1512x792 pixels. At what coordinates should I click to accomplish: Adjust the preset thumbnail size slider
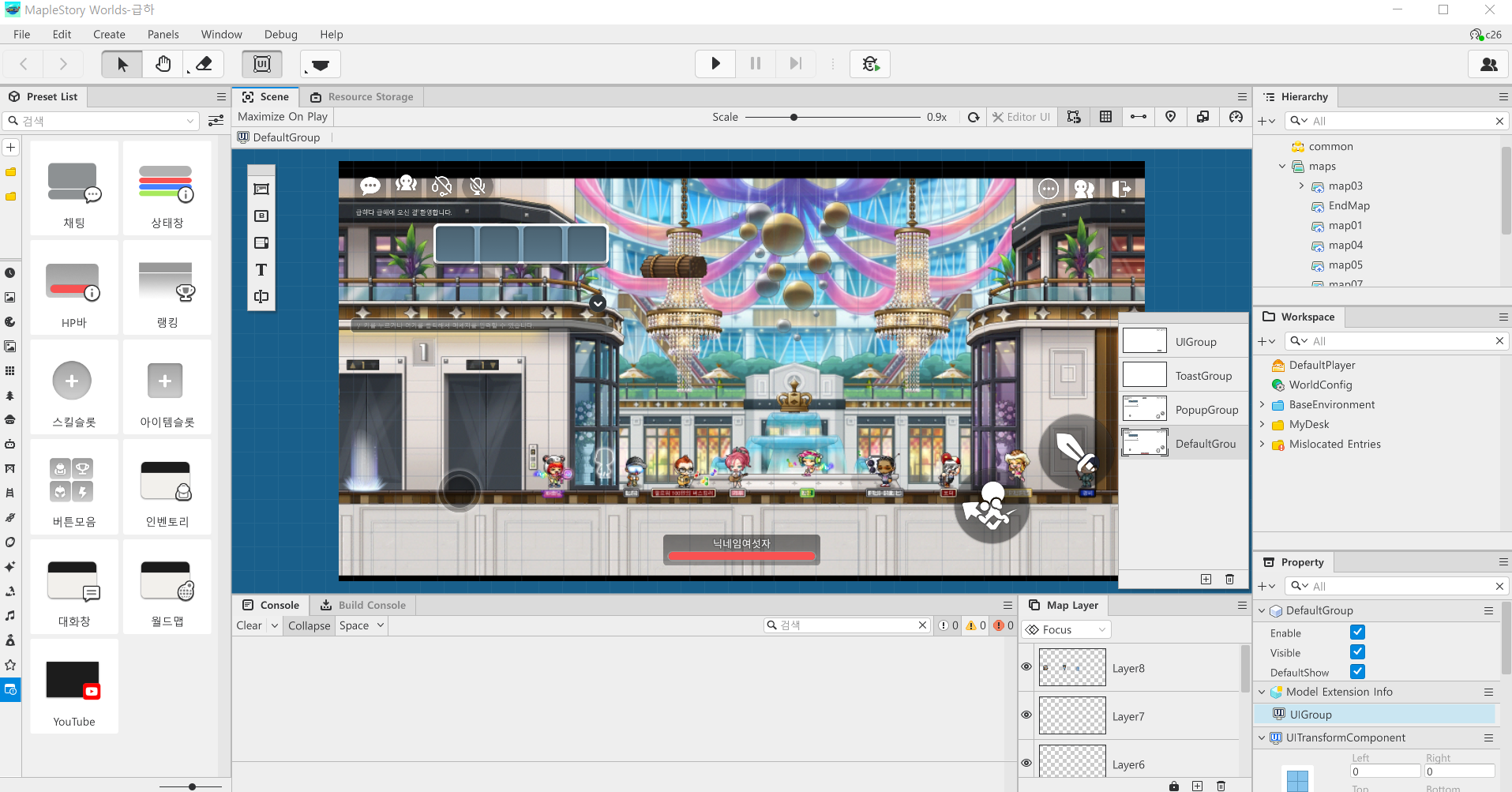click(x=192, y=786)
